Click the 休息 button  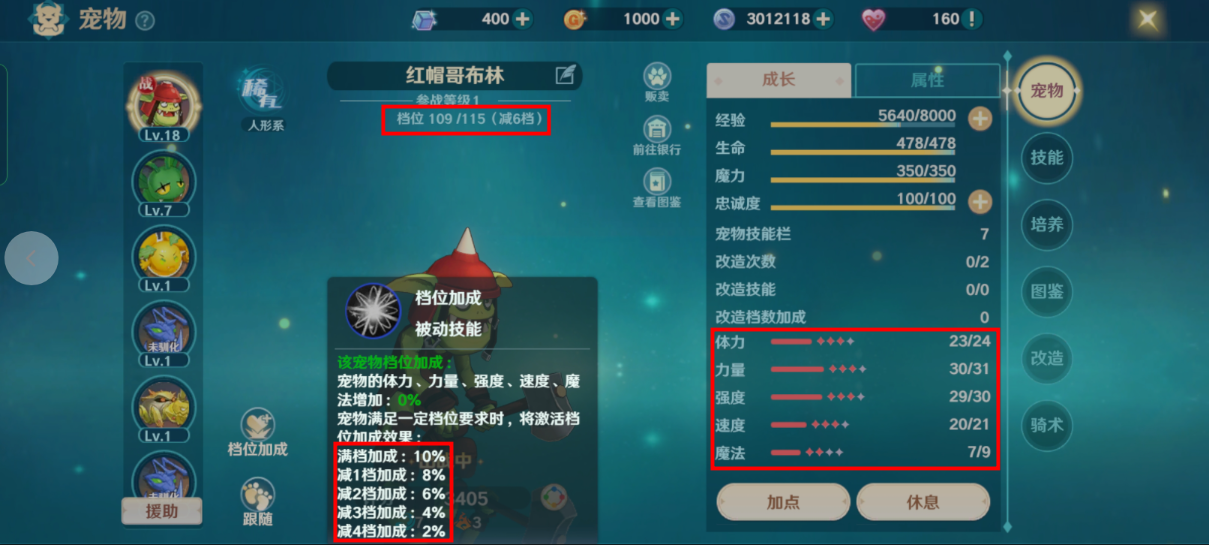point(923,502)
